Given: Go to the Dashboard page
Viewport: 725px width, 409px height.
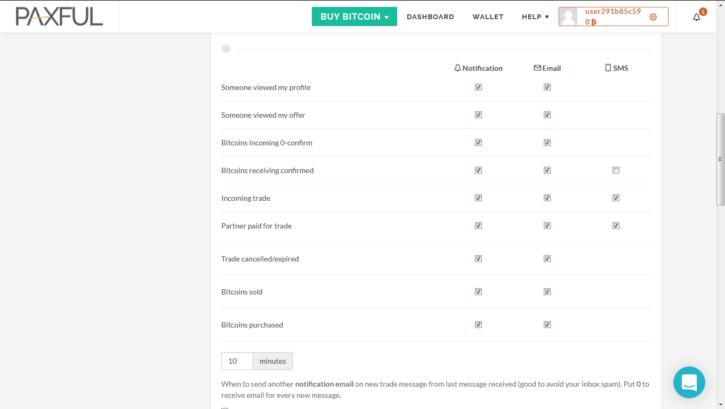Looking at the screenshot, I should 430,17.
